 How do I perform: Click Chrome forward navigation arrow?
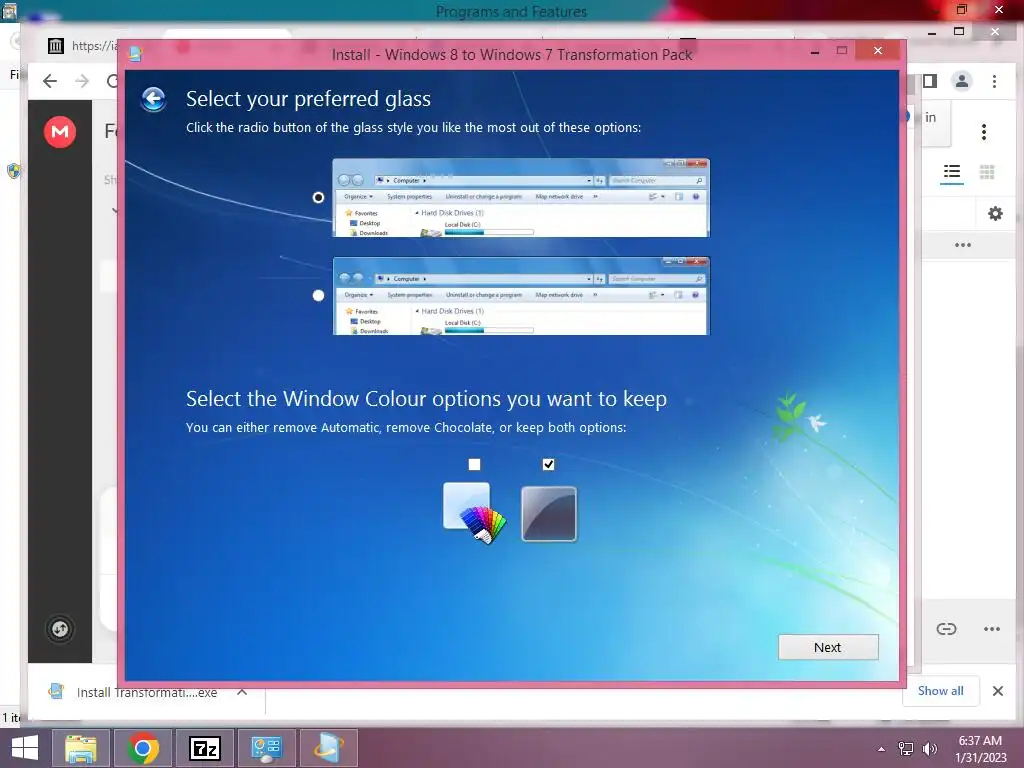click(x=82, y=81)
